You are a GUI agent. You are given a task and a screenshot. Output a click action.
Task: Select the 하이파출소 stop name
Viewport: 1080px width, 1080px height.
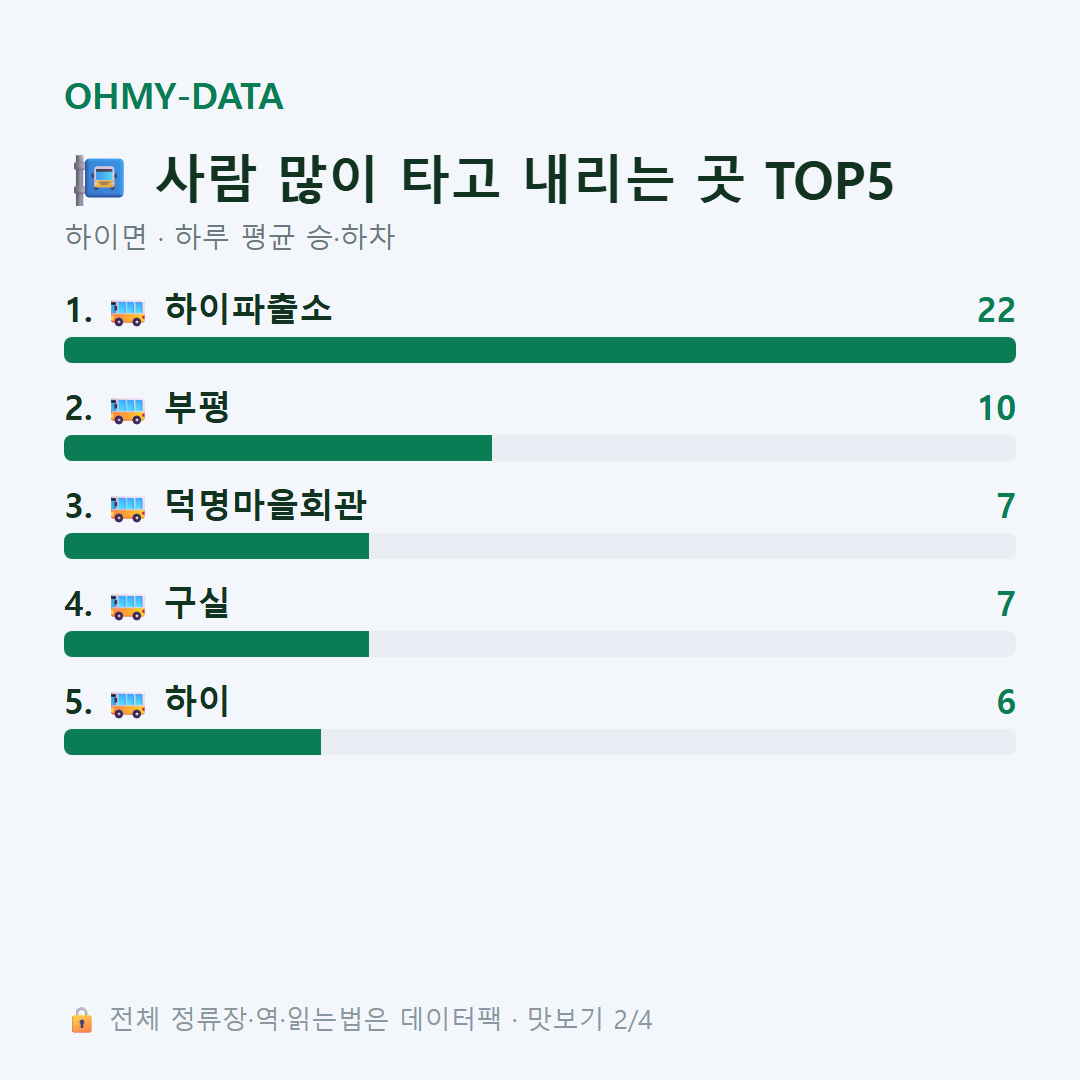pyautogui.click(x=249, y=309)
